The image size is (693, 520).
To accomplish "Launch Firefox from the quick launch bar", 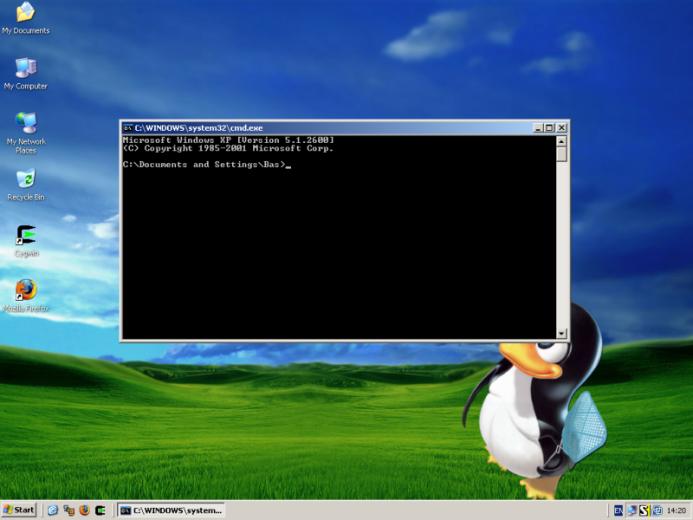I will click(84, 510).
